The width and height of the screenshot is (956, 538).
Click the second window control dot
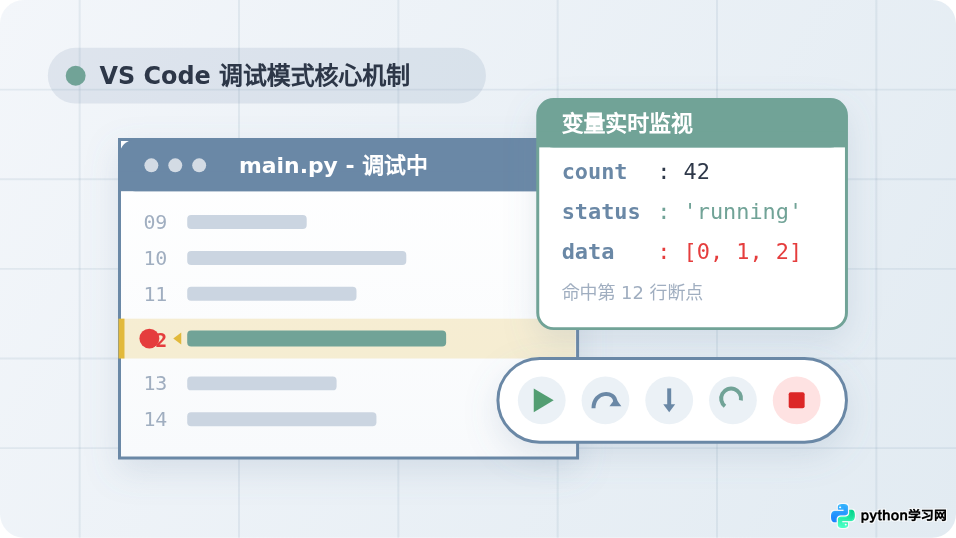coord(175,165)
